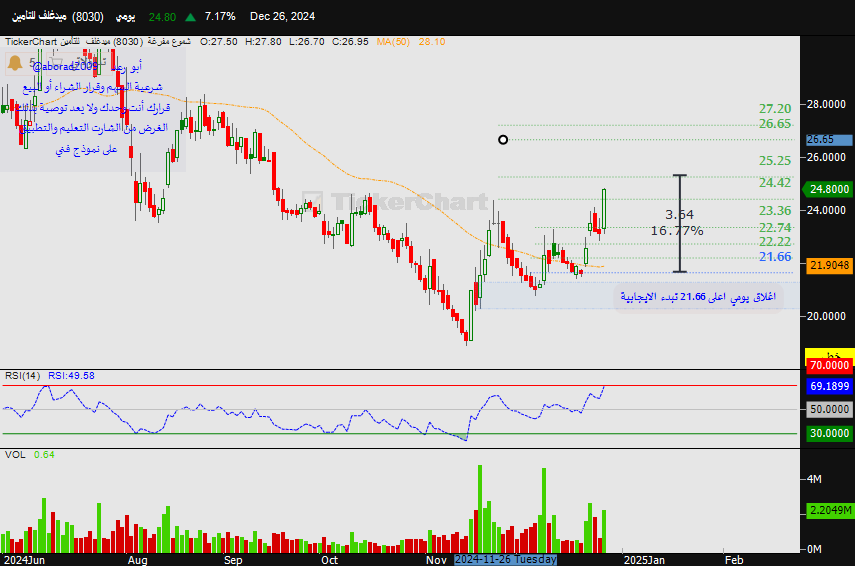Click the blue 26.65 price axis tag
This screenshot has width=855, height=566.
[x=829, y=140]
